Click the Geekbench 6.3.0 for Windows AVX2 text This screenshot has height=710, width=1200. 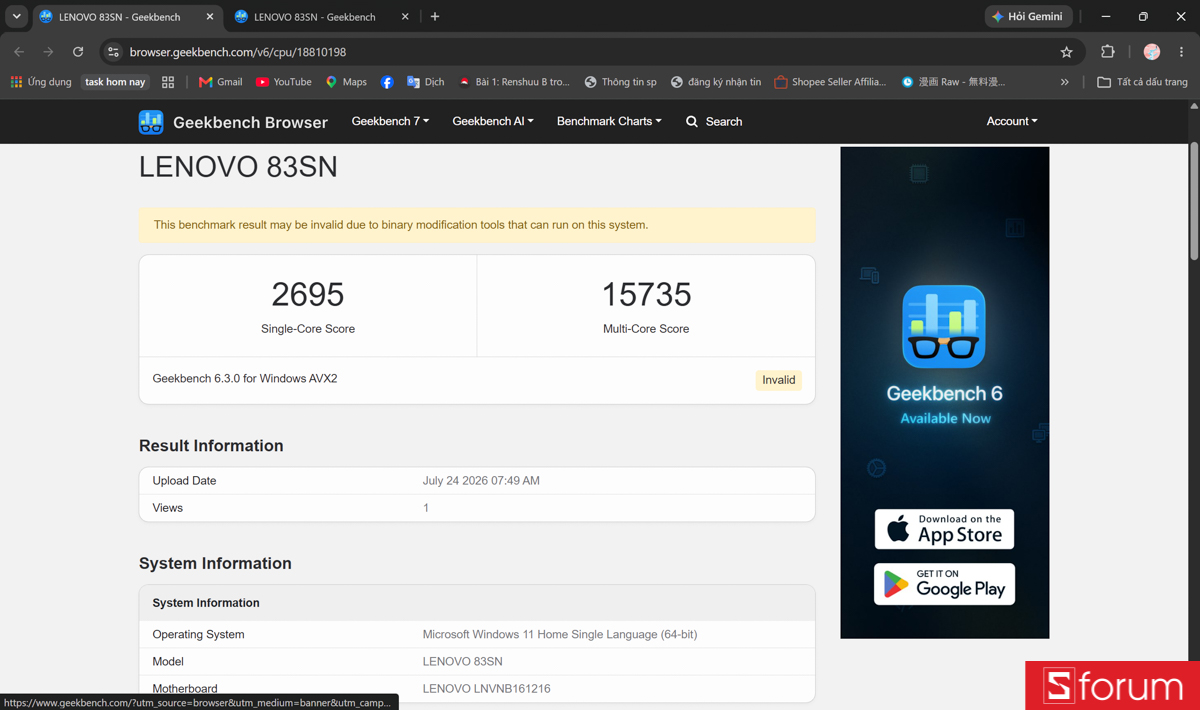245,379
